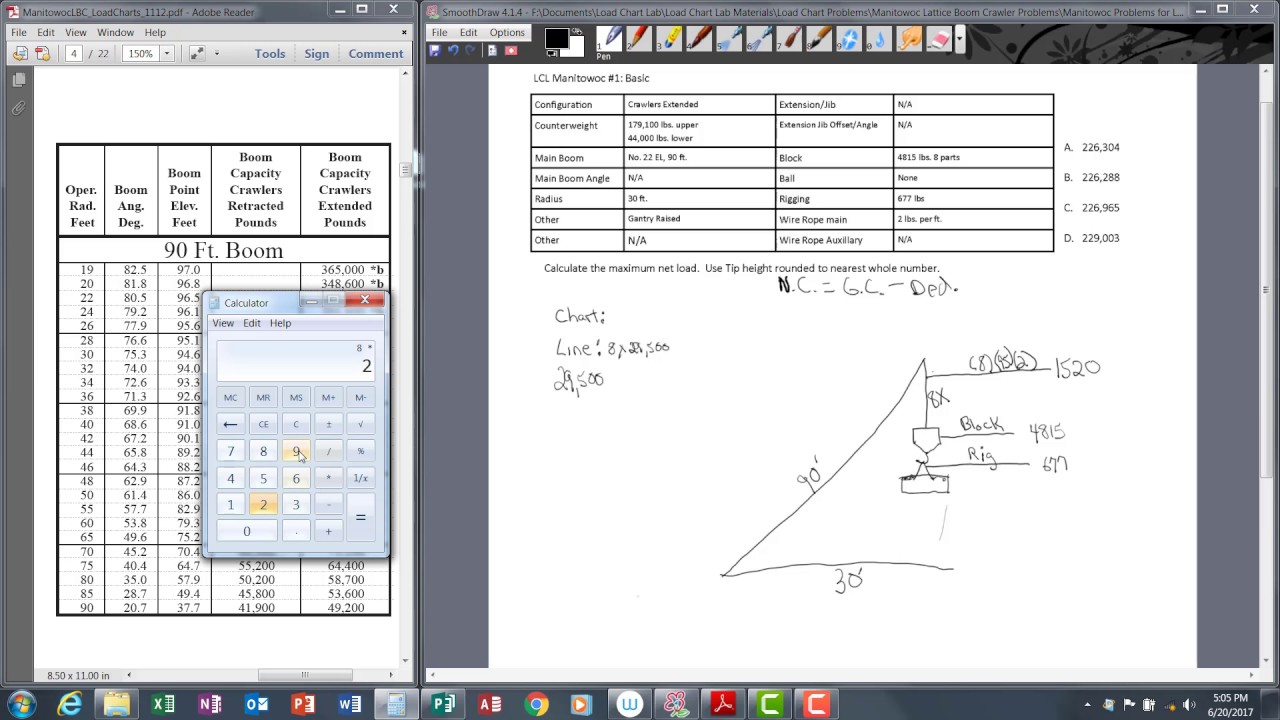
Task: Click the convert PDF icon in Adobe Reader
Action: click(x=20, y=54)
